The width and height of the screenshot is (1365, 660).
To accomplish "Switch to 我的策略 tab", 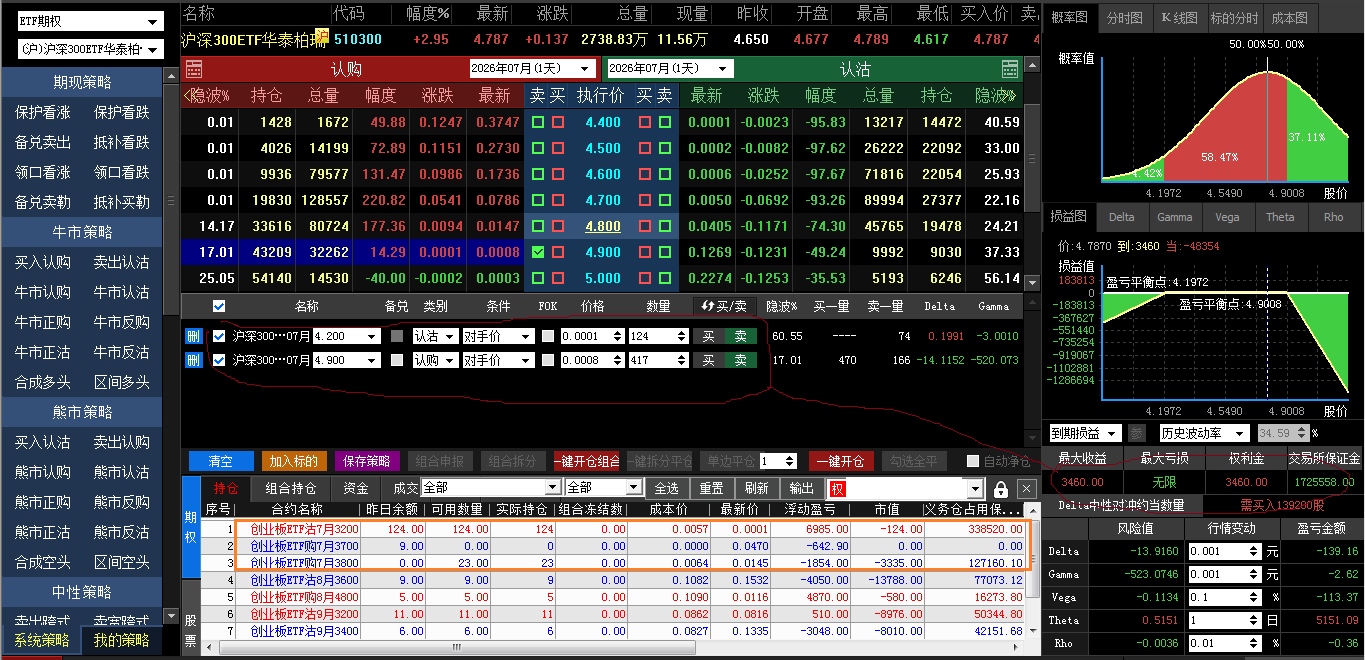I will click(x=121, y=640).
